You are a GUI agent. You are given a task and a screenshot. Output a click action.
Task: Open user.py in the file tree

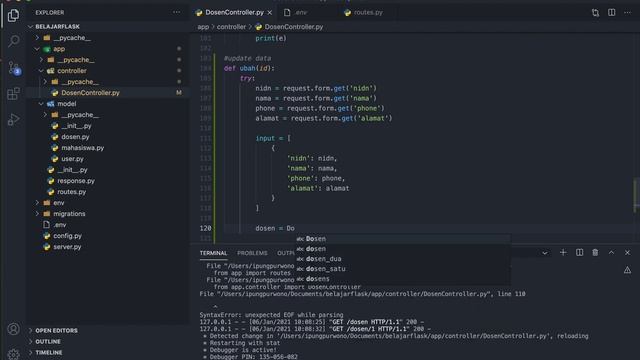pos(72,159)
